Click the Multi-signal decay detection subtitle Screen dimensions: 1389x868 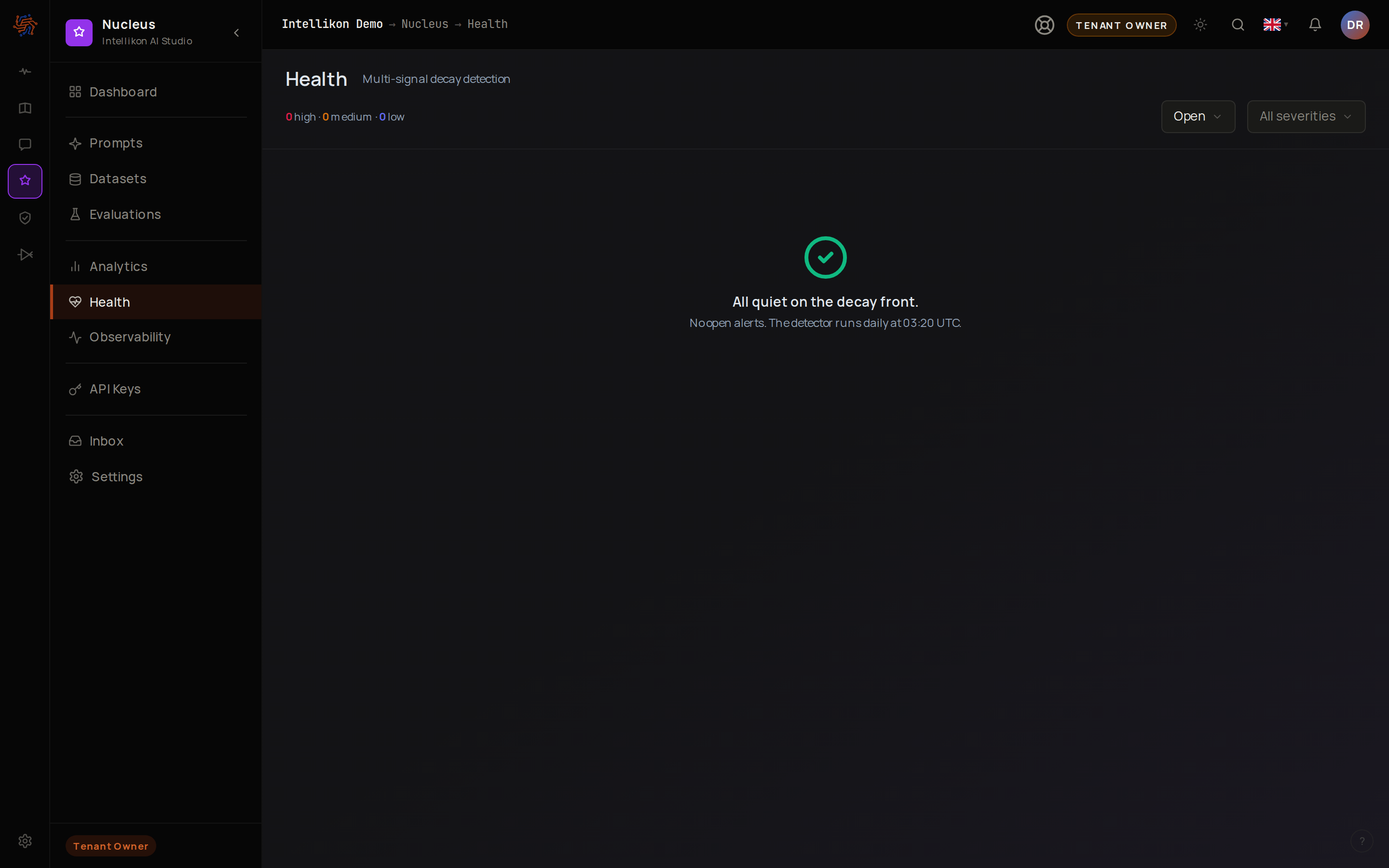tap(436, 79)
